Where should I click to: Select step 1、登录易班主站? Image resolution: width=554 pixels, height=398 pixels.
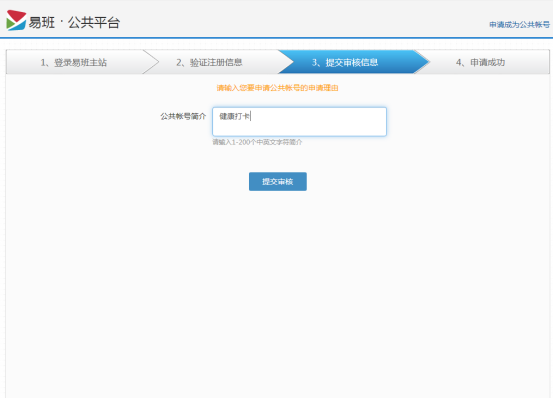point(73,62)
